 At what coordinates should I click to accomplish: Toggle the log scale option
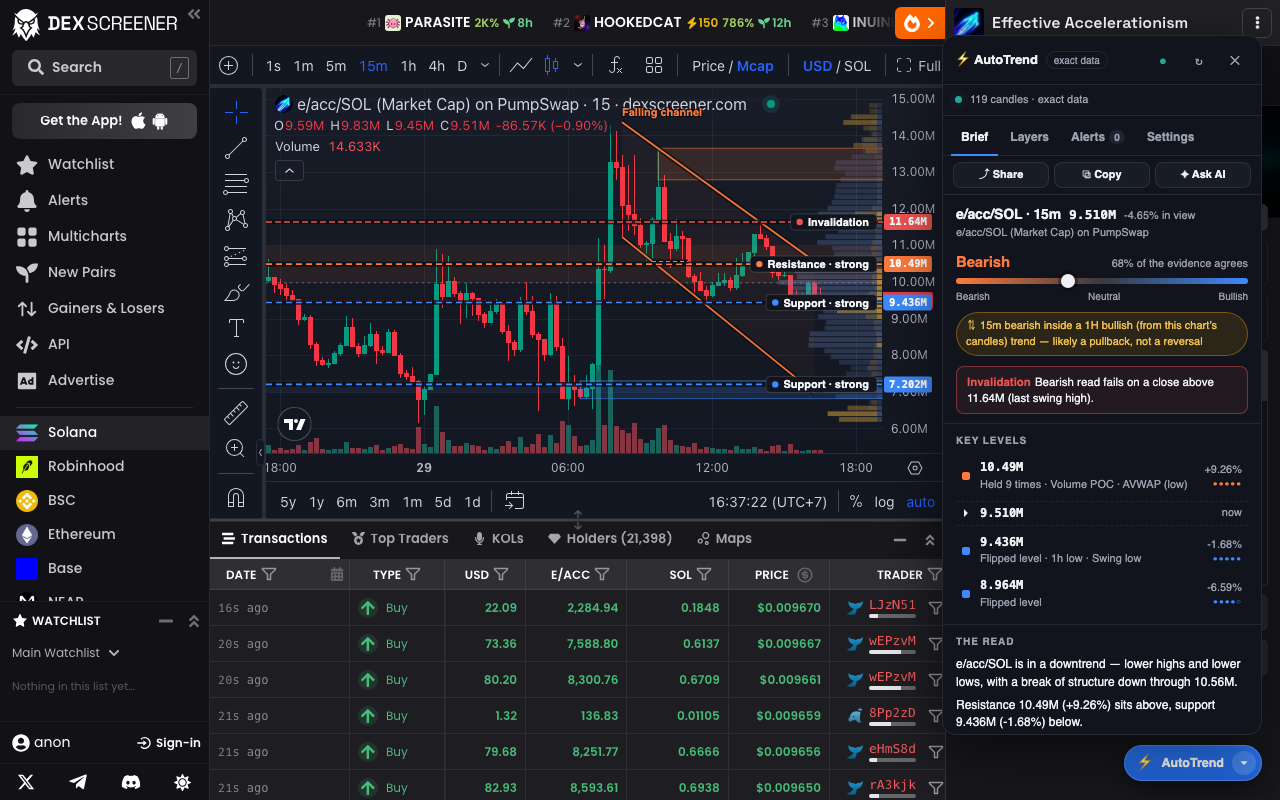click(x=884, y=502)
